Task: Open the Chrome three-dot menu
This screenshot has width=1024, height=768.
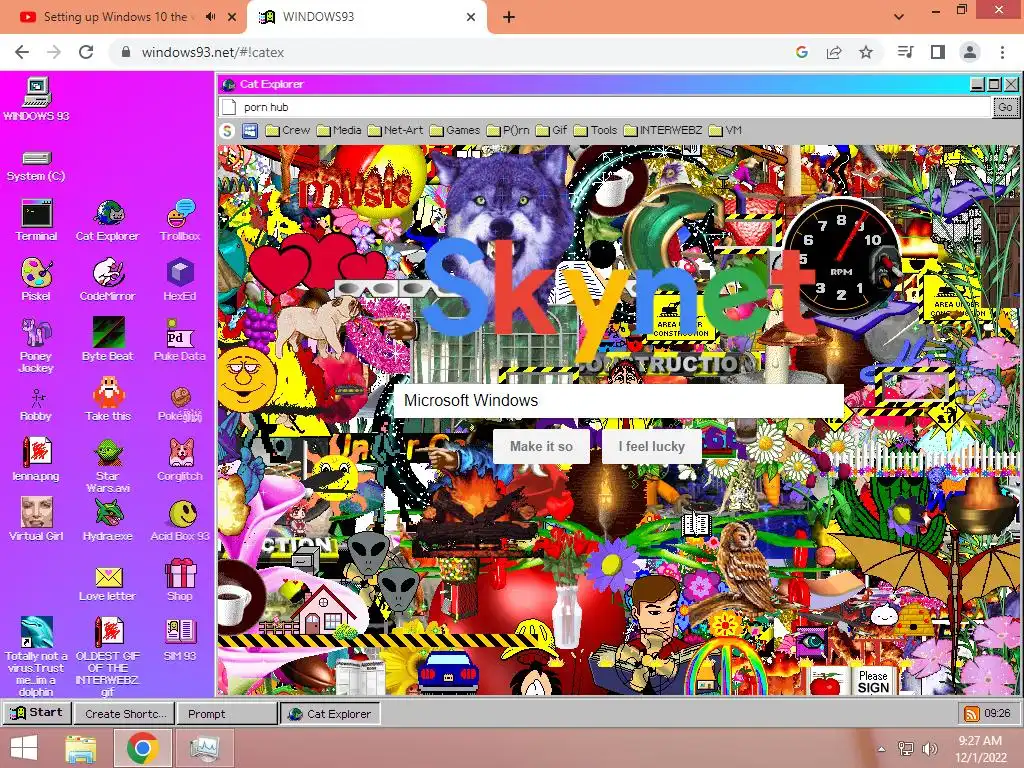Action: click(1002, 52)
